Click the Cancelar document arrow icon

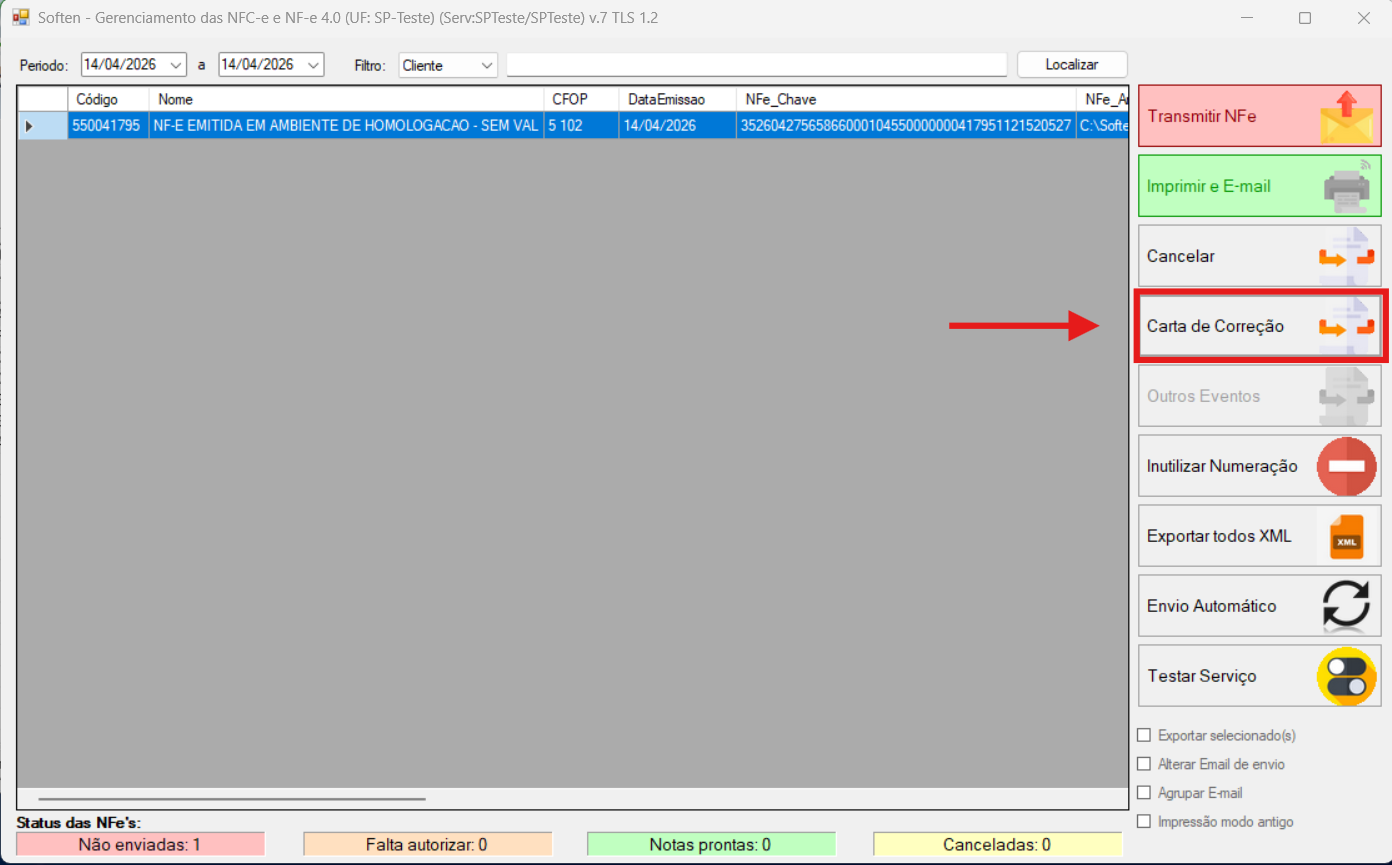pos(1347,256)
